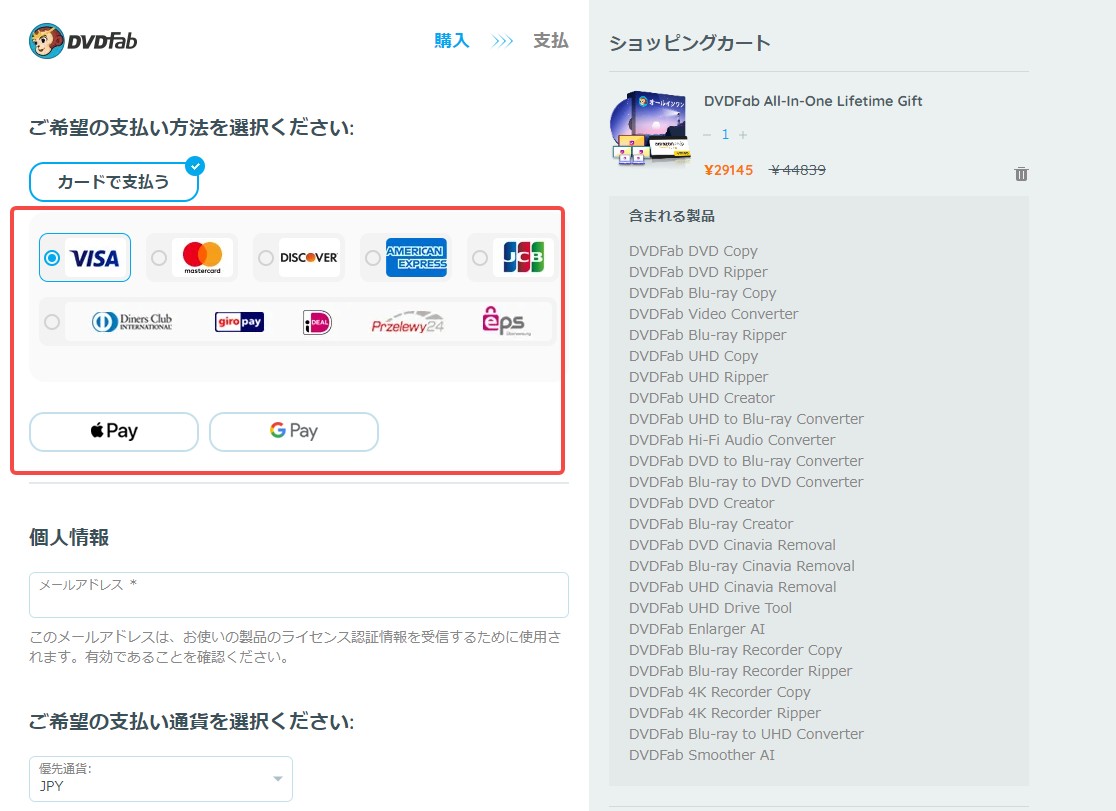The width and height of the screenshot is (1116, 811).
Task: Go to the 支払 step
Action: [x=551, y=41]
